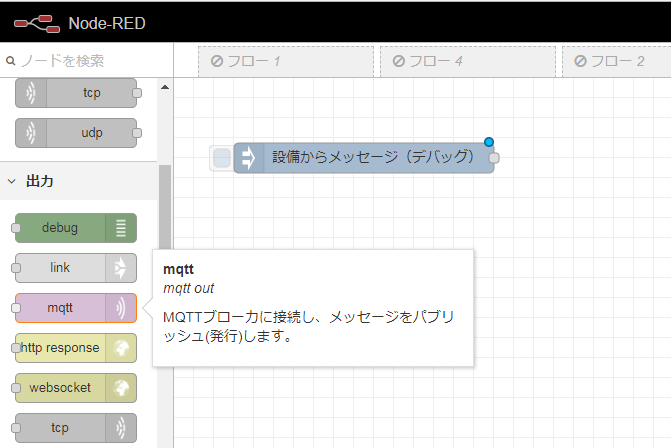Click the link node arrow icon
Viewport: 671px width, 448px height.
coord(121,268)
